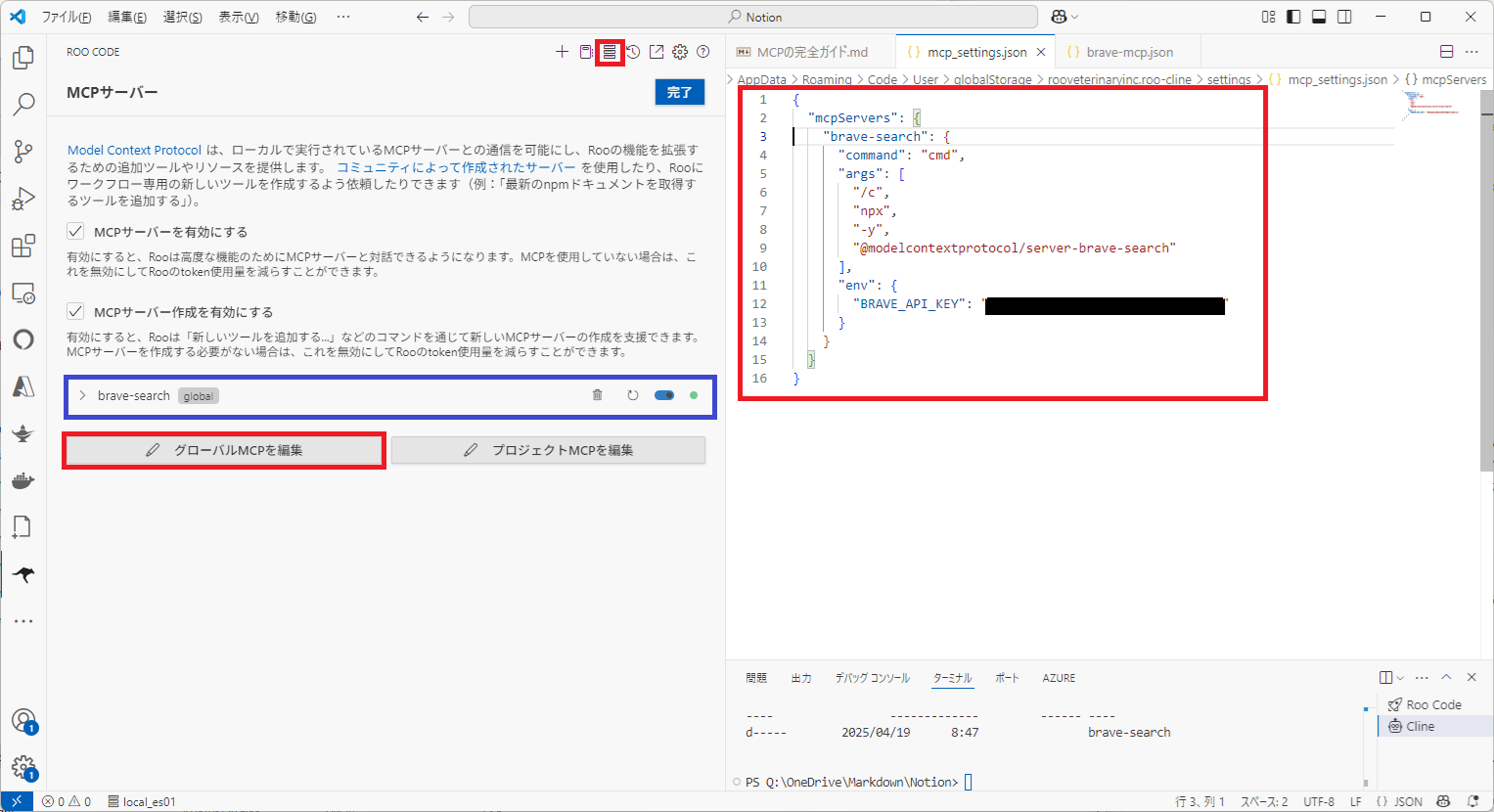This screenshot has width=1494, height=812.
Task: Click the local_es01 status bar entry
Action: (142, 801)
